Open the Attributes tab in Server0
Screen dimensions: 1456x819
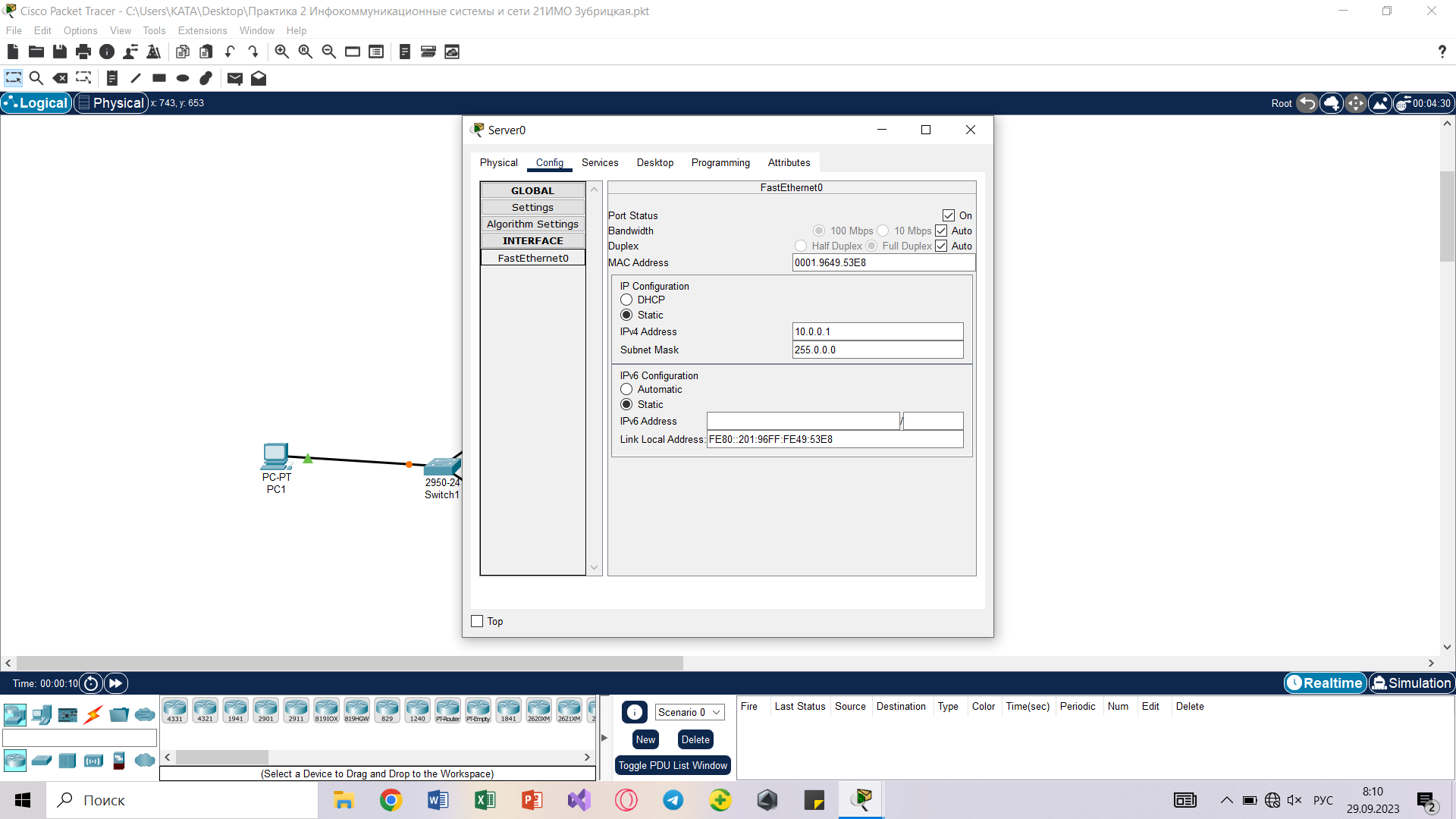pyautogui.click(x=789, y=162)
